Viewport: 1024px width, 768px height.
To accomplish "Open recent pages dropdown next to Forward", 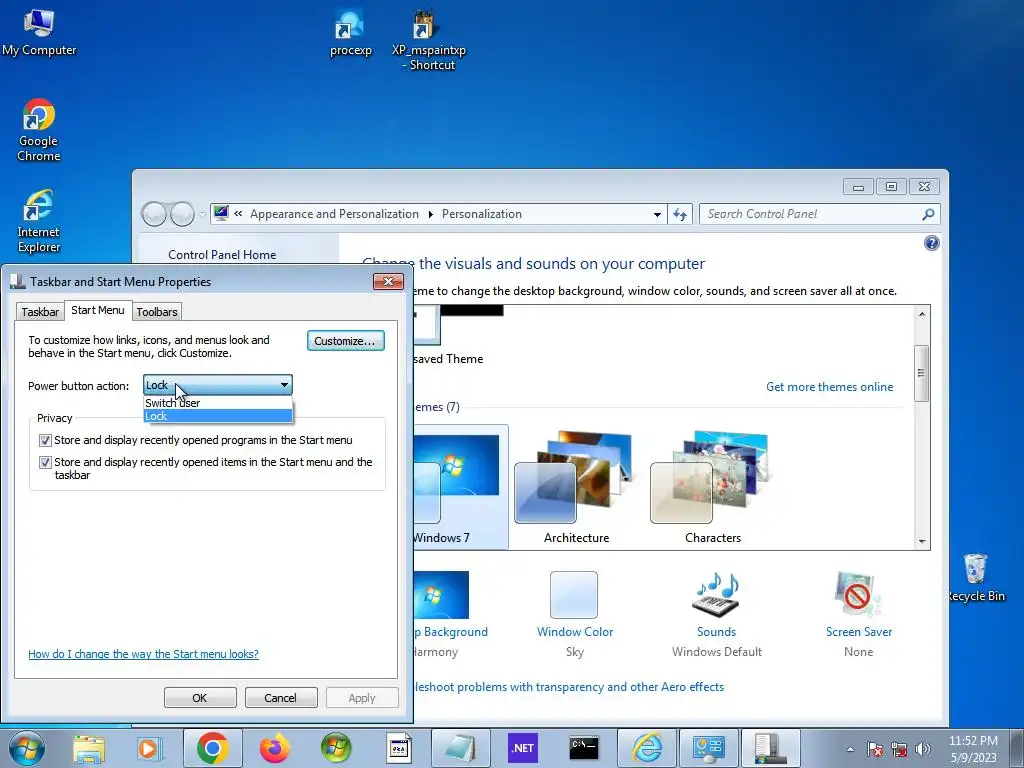I will [x=202, y=214].
